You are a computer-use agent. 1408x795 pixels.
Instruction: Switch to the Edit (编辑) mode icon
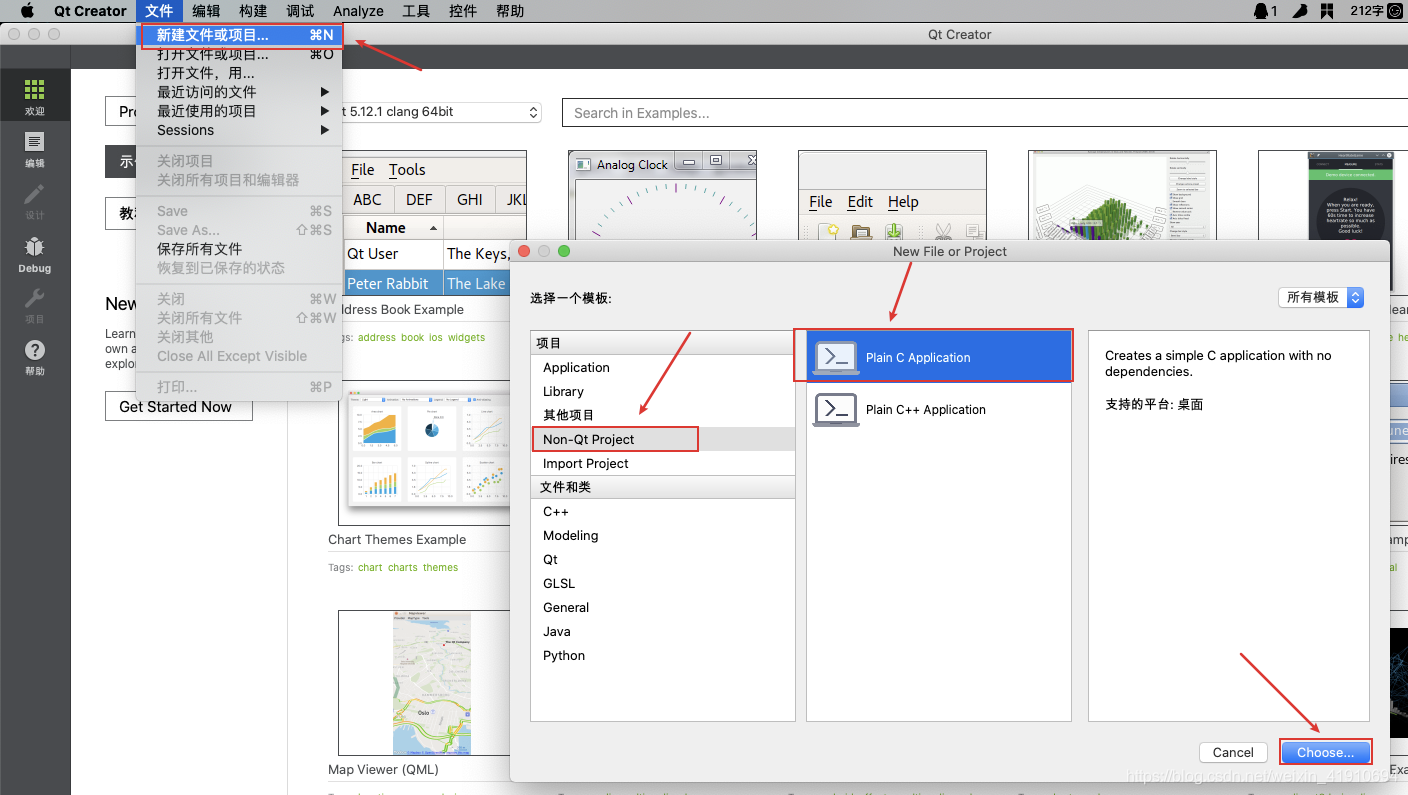pyautogui.click(x=35, y=150)
